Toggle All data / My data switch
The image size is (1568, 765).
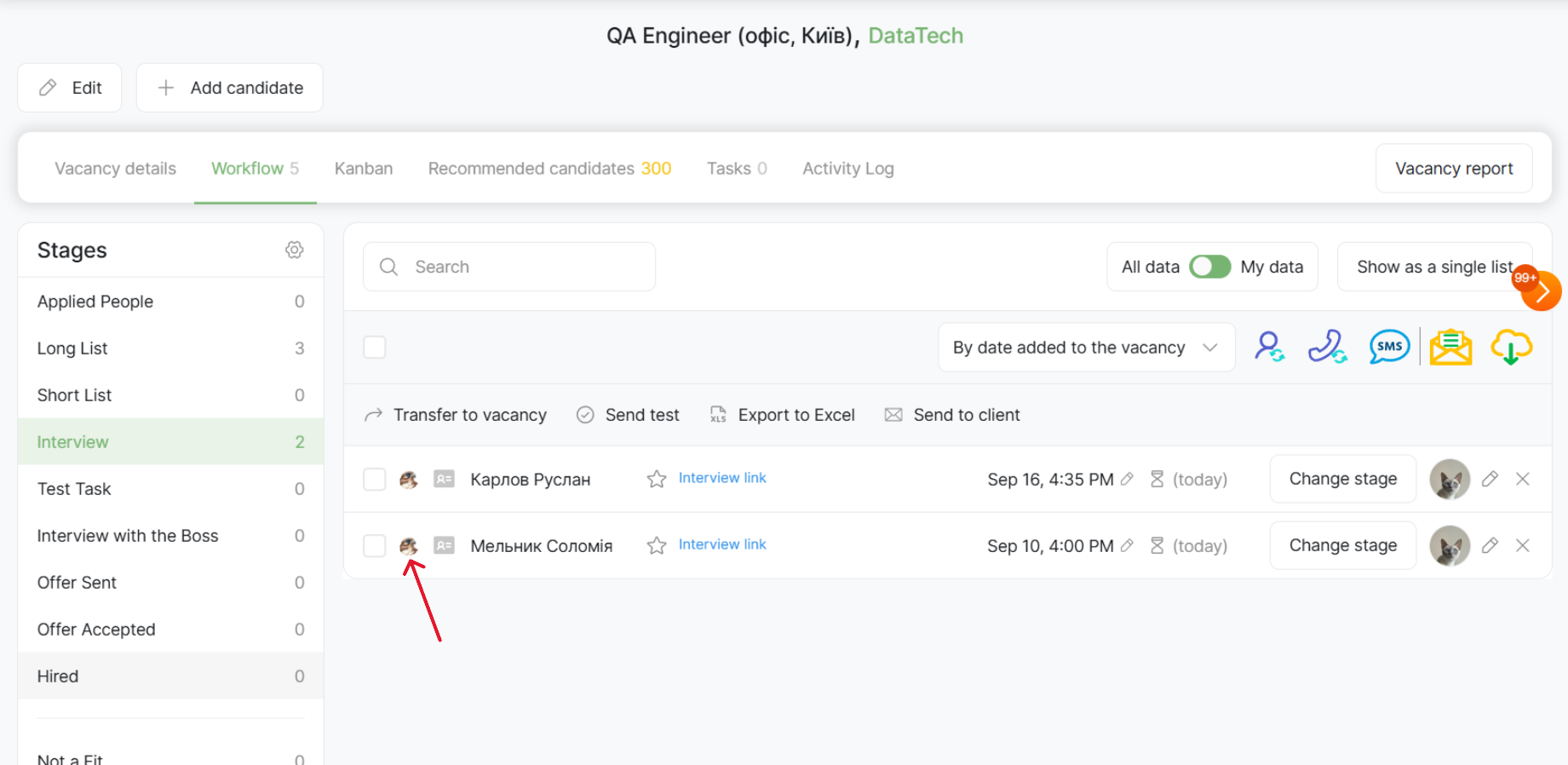tap(1209, 267)
